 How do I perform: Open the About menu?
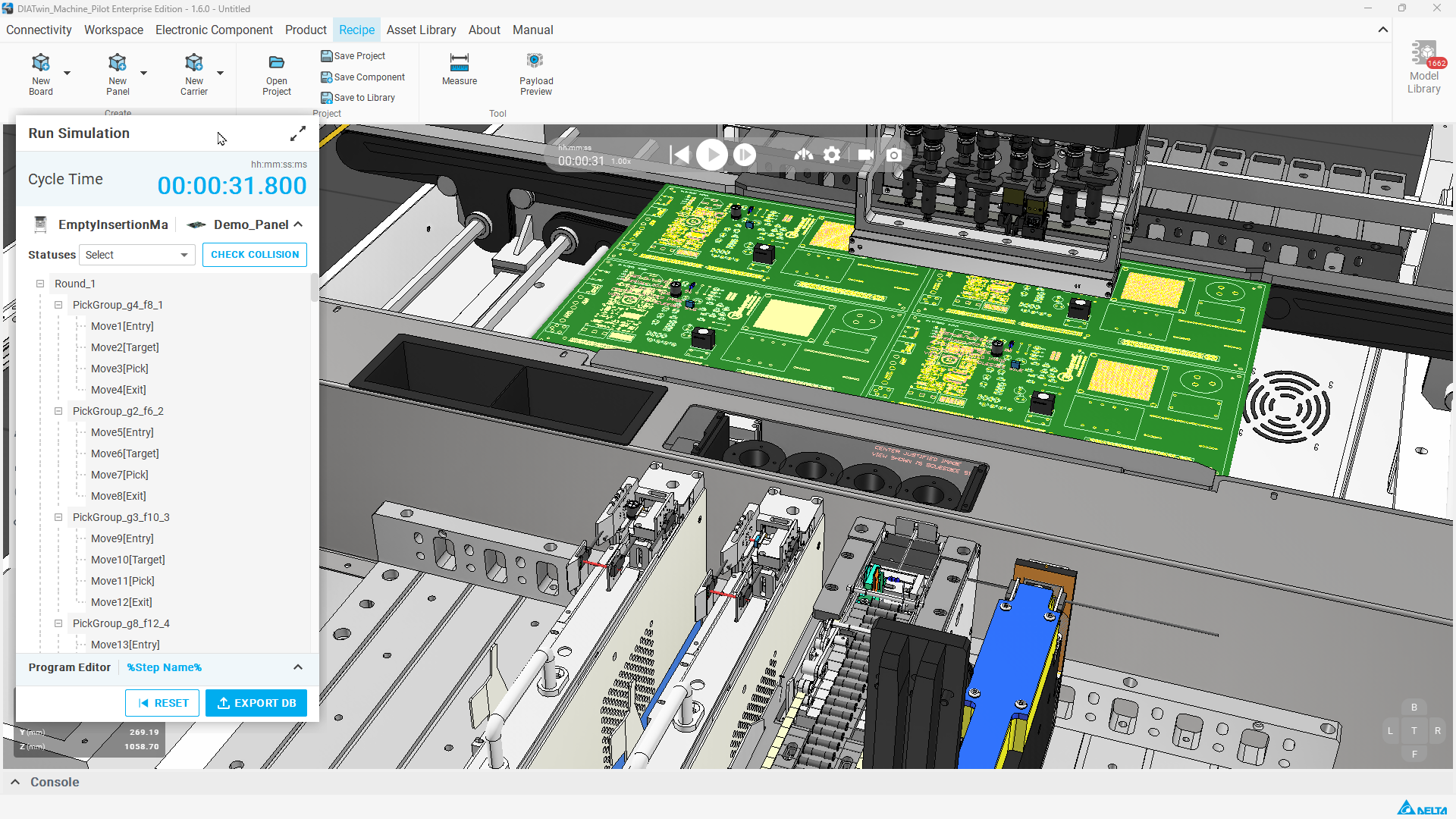coord(485,30)
